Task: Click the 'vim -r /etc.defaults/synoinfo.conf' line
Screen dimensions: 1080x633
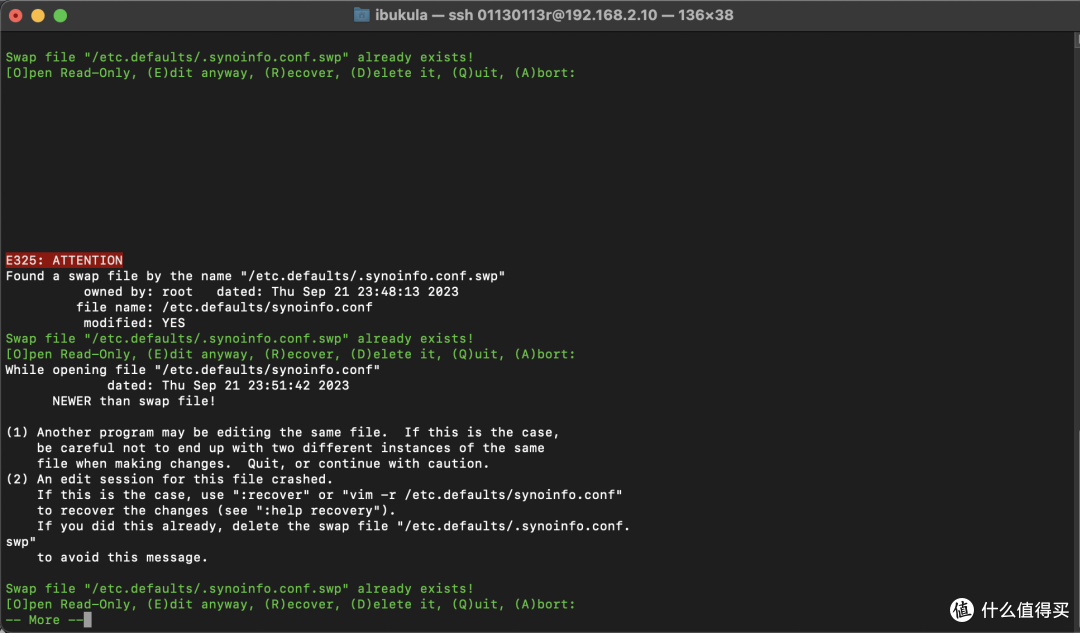Action: coord(330,495)
